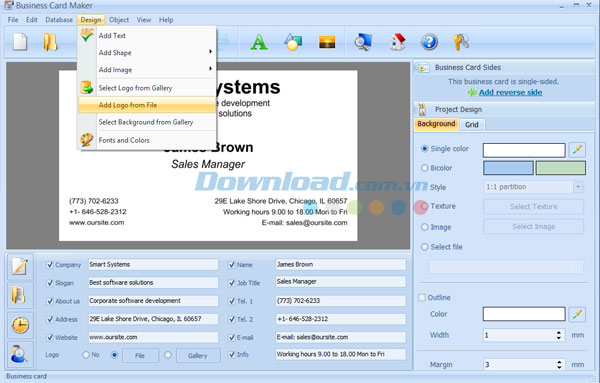Click the green letter A Add Text icon
This screenshot has height=383, width=600.
click(259, 42)
